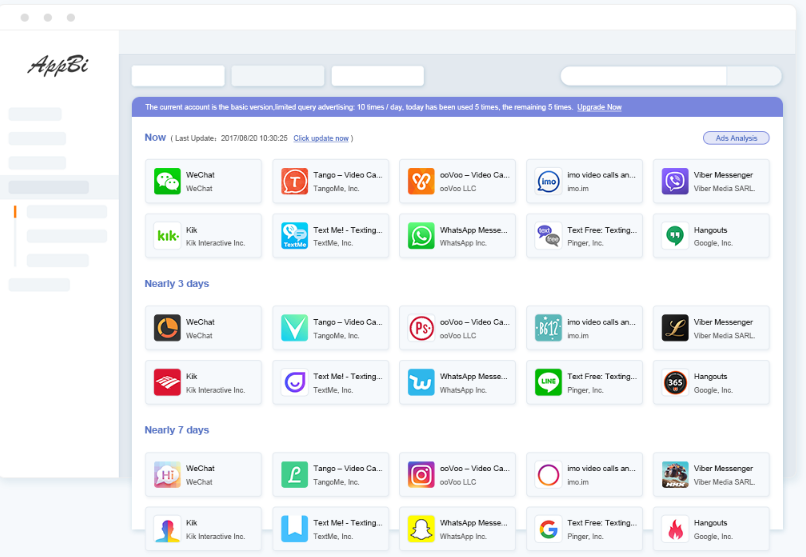Image resolution: width=806 pixels, height=557 pixels.
Task: Focus the search input field at top right
Action: pyautogui.click(x=644, y=76)
